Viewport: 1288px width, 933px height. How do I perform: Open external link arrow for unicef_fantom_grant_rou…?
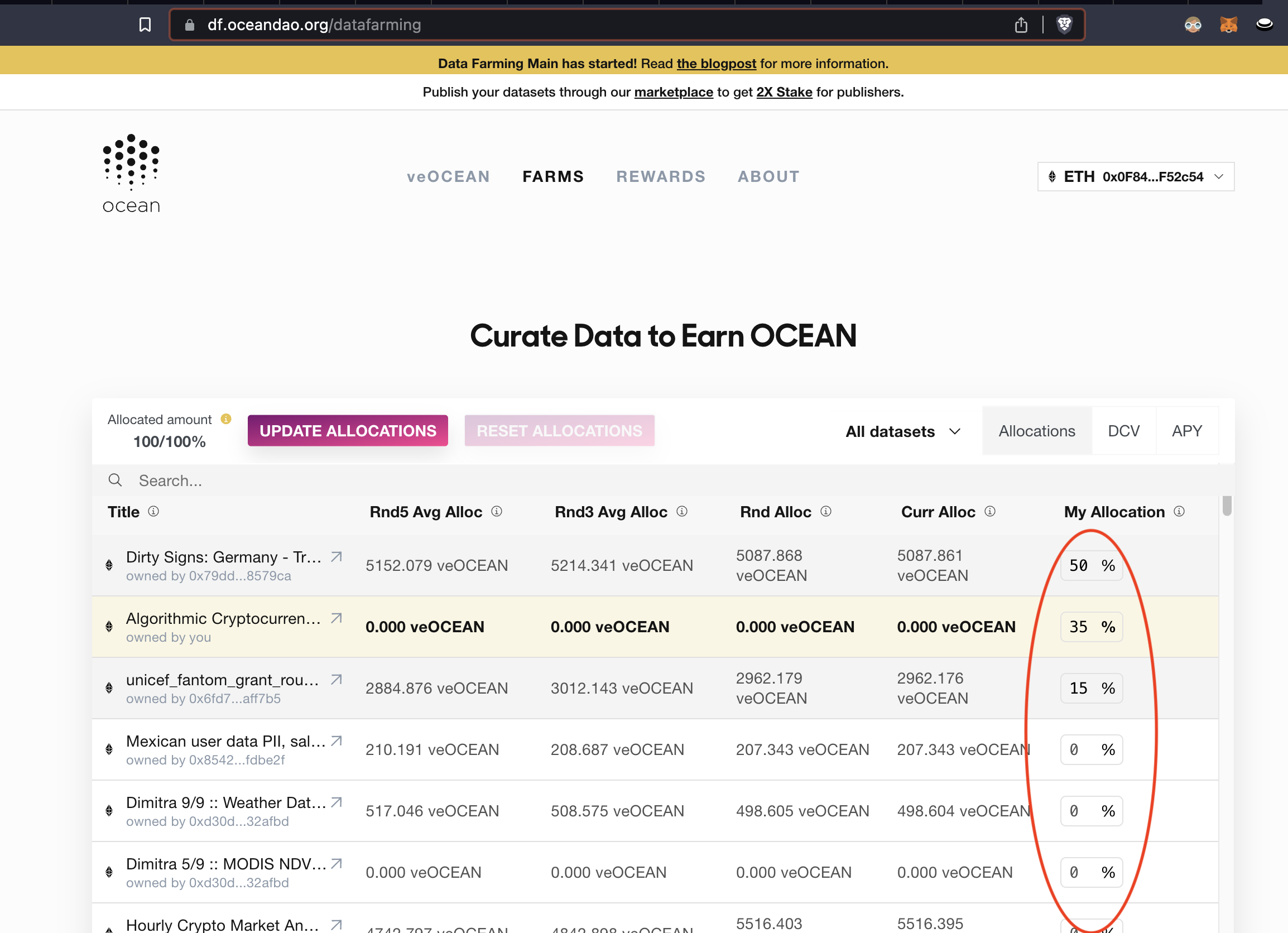[336, 679]
